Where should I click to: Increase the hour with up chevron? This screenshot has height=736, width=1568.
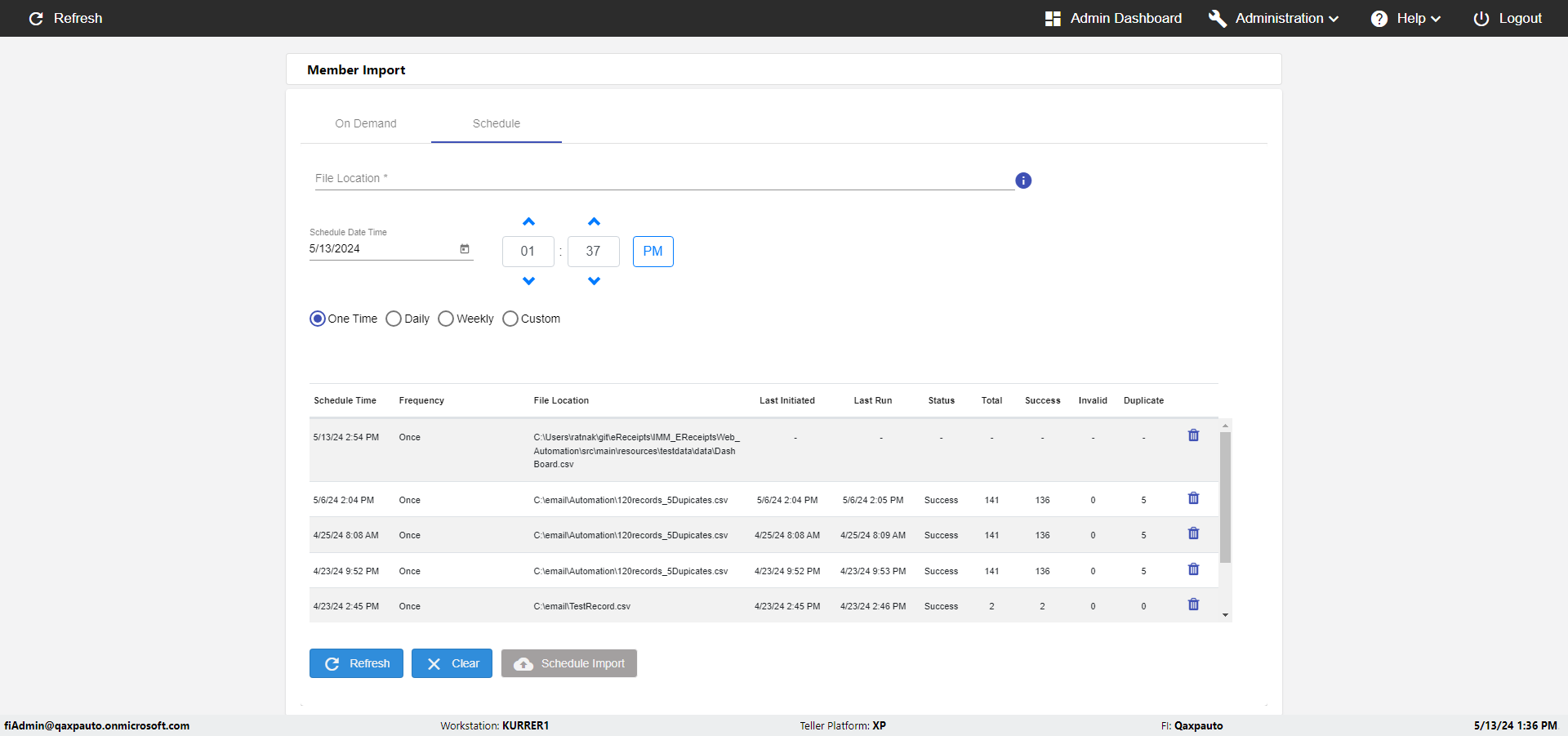coord(528,222)
